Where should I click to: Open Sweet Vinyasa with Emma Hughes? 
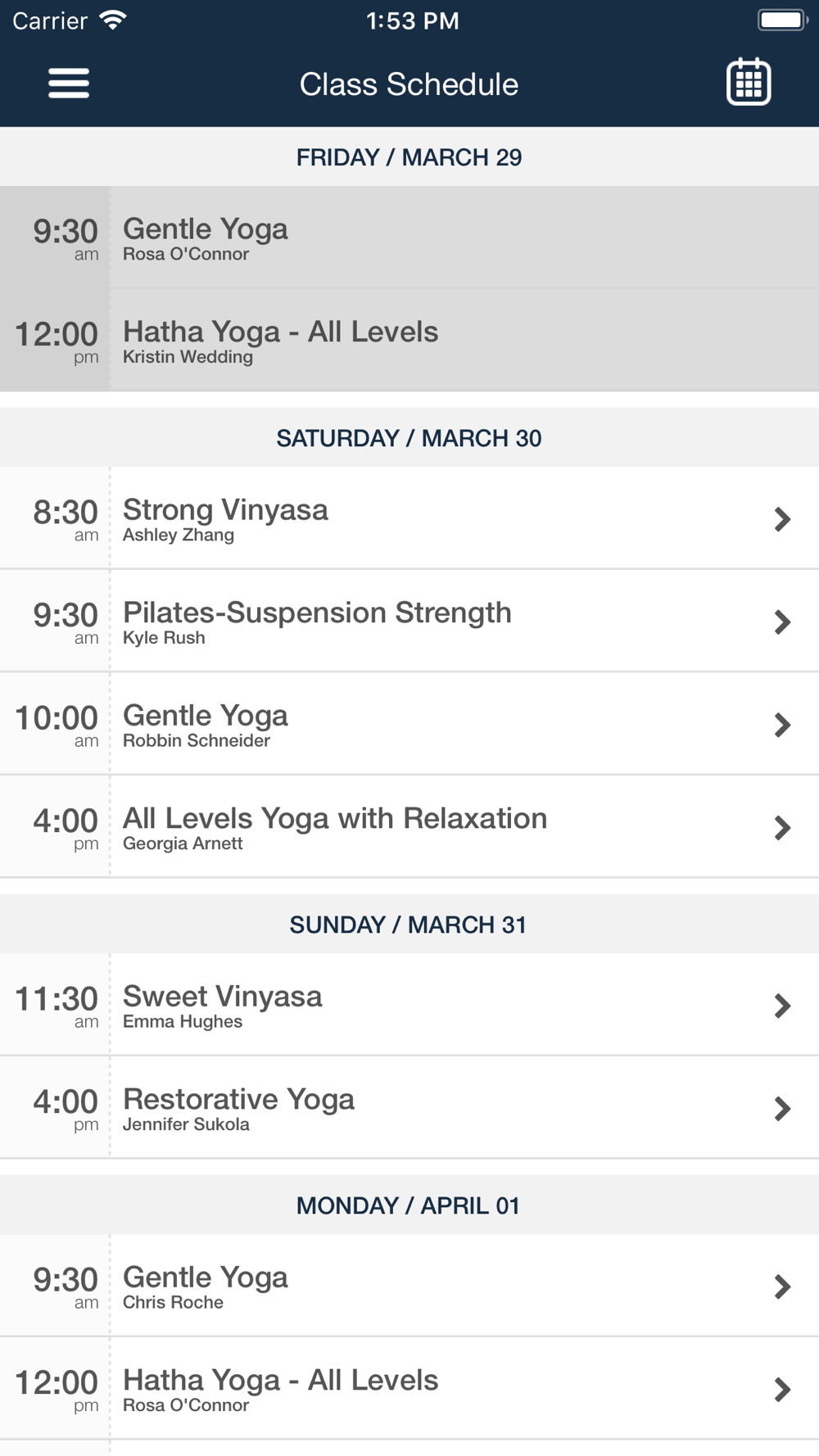(x=409, y=1005)
